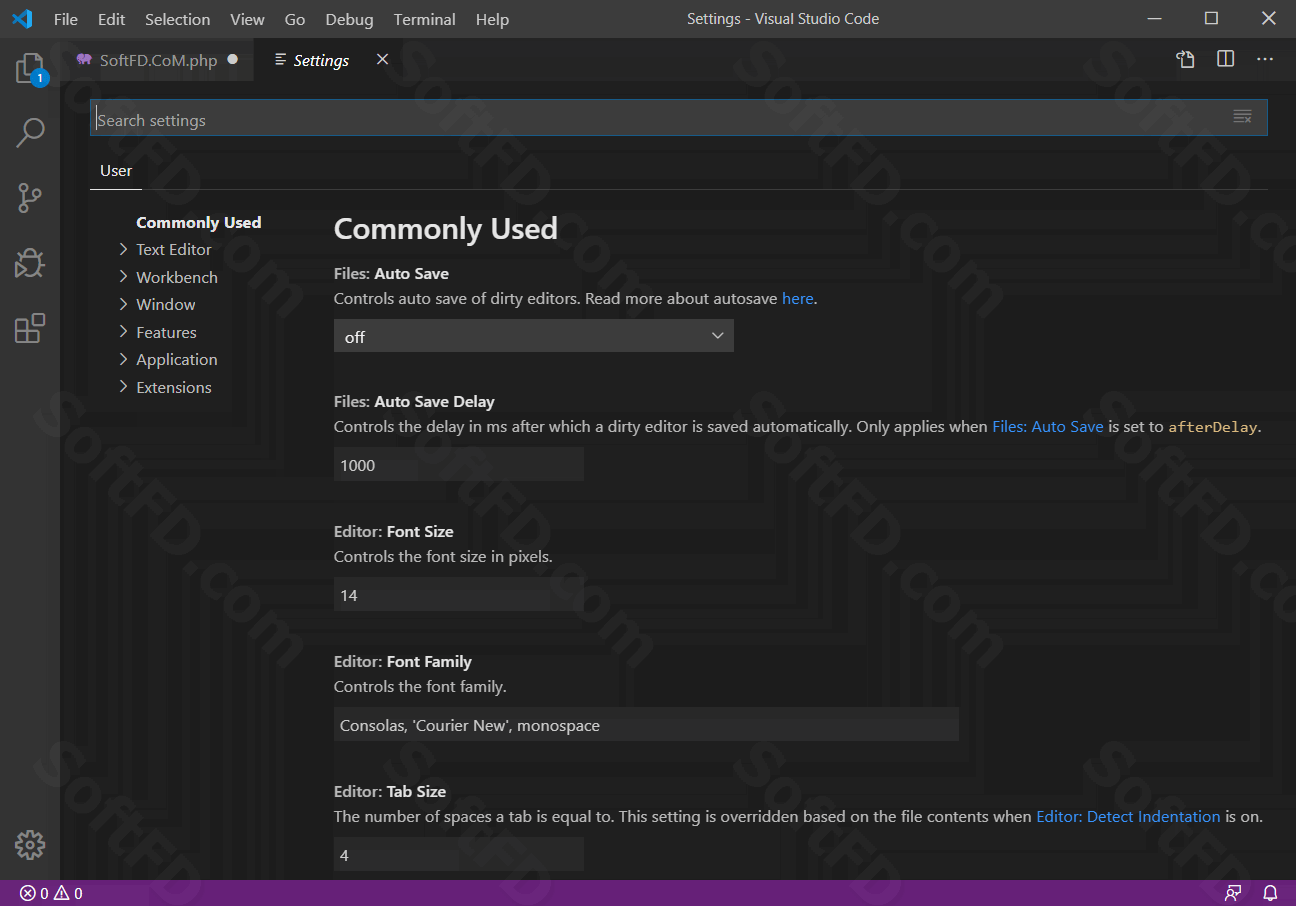
Task: Open the Manage gear menu
Action: pos(30,845)
